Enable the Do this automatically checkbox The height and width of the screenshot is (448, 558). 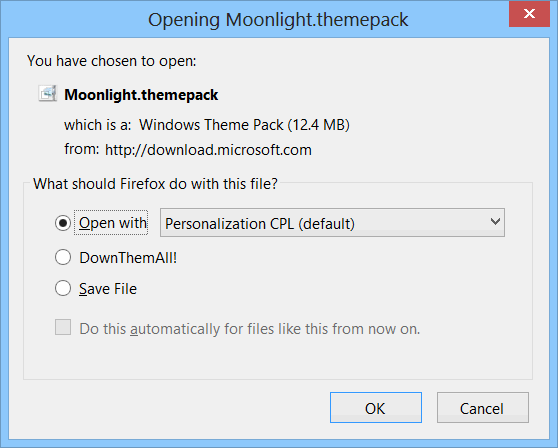[x=63, y=327]
